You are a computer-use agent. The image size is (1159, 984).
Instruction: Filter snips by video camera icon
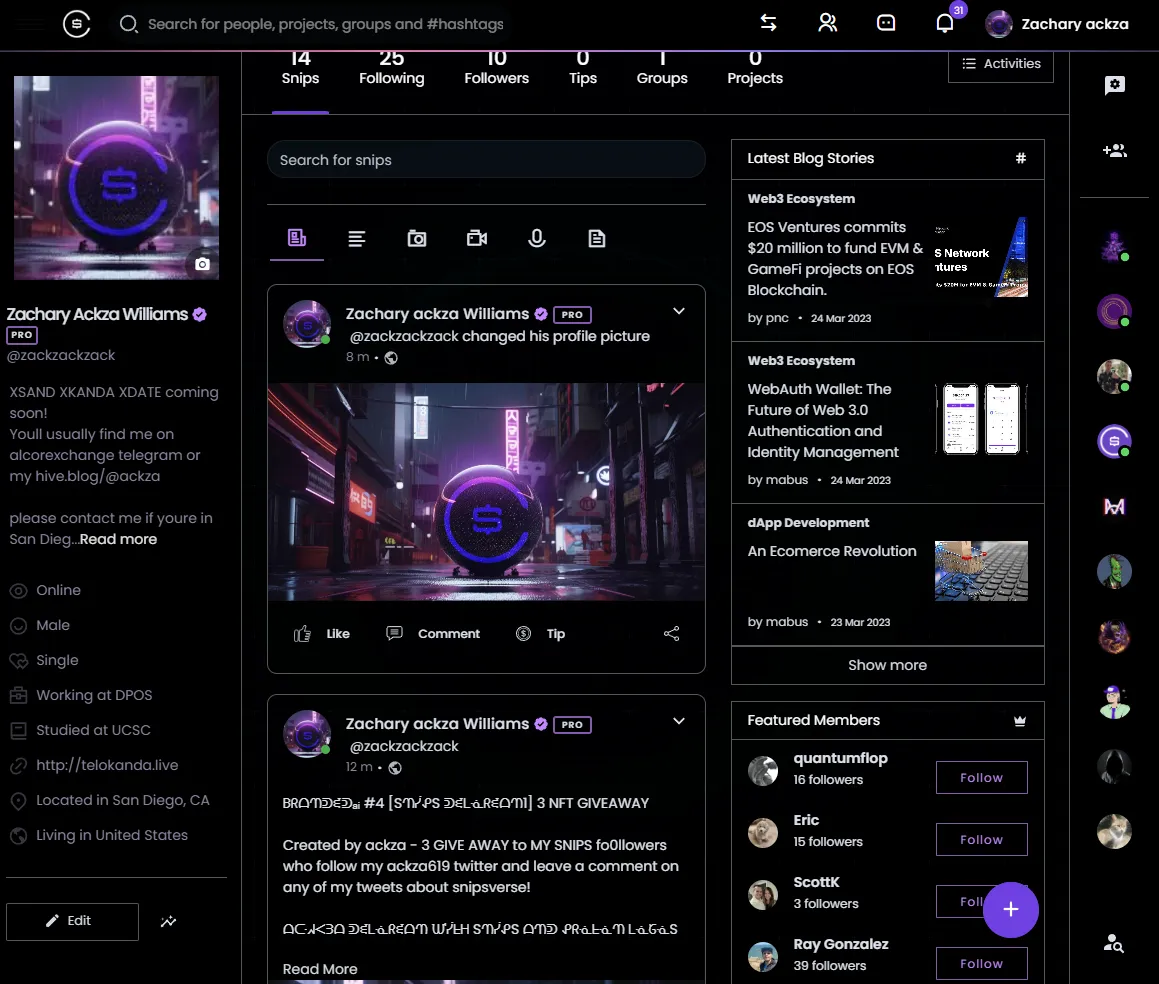point(477,238)
